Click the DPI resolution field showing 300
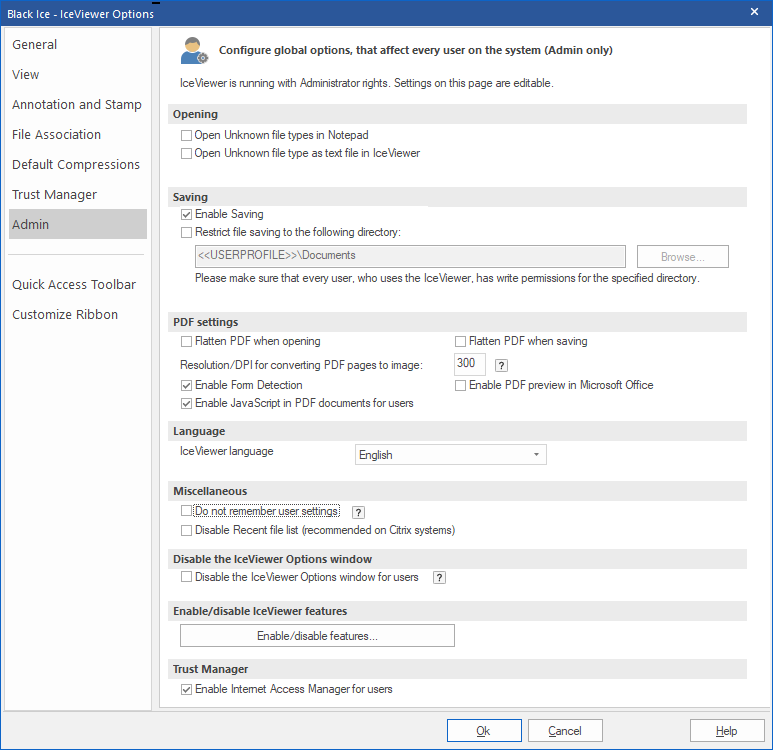This screenshot has width=773, height=750. click(x=469, y=364)
